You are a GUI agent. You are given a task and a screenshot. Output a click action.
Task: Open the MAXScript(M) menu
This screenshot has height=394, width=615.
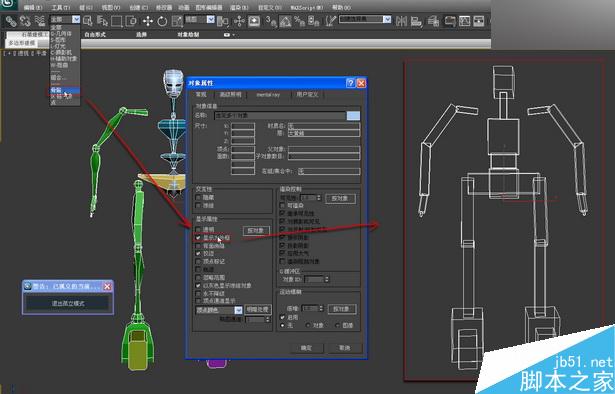coord(307,7)
